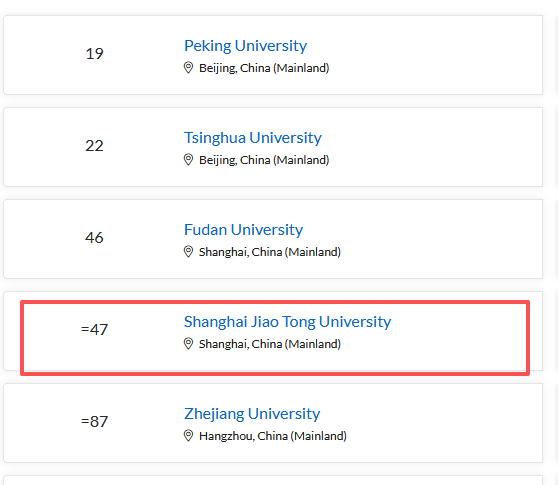The width and height of the screenshot is (558, 485).
Task: Open the Zhejiang University link
Action: click(x=252, y=414)
